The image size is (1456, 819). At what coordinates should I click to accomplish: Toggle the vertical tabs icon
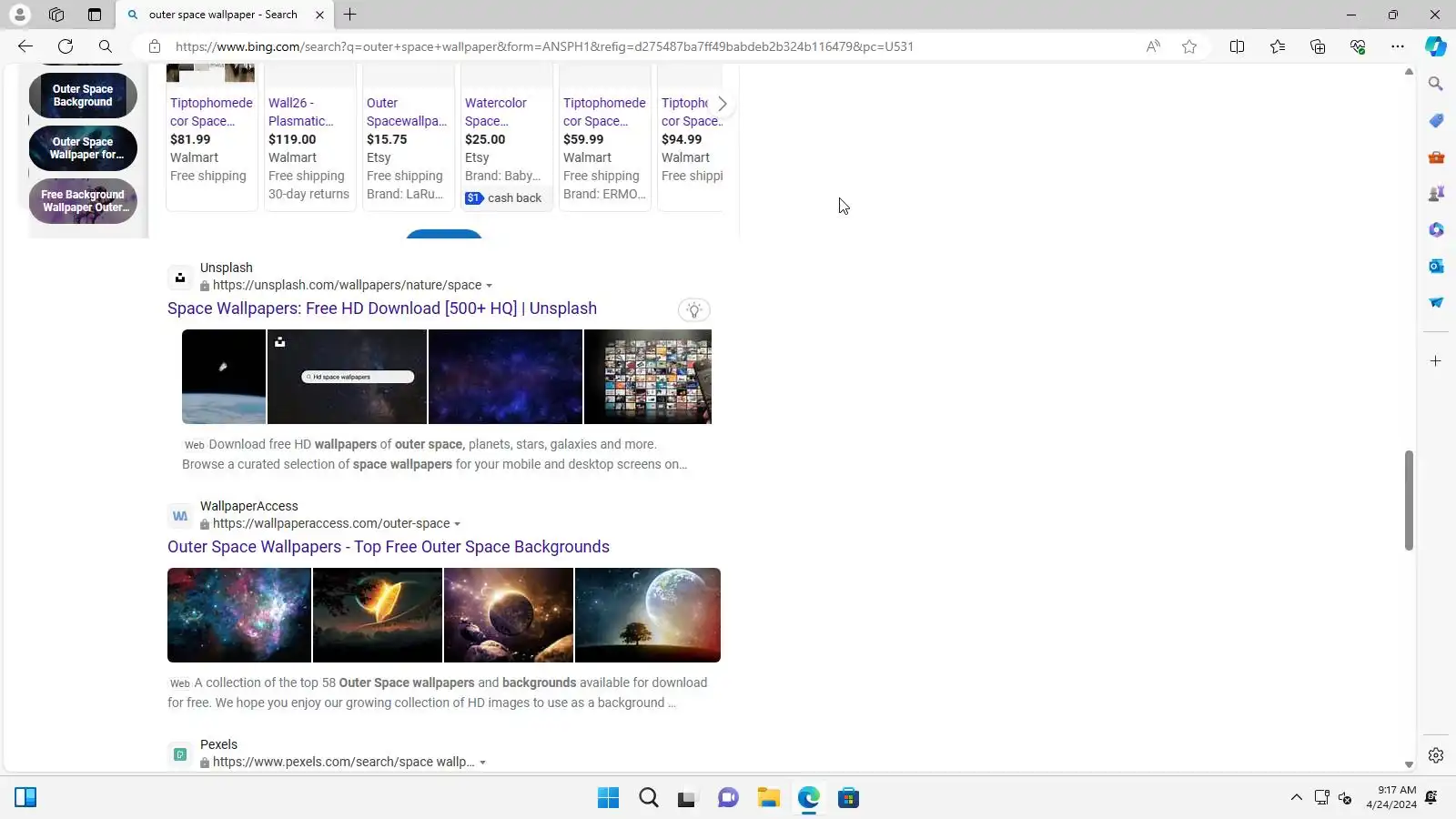click(x=95, y=15)
